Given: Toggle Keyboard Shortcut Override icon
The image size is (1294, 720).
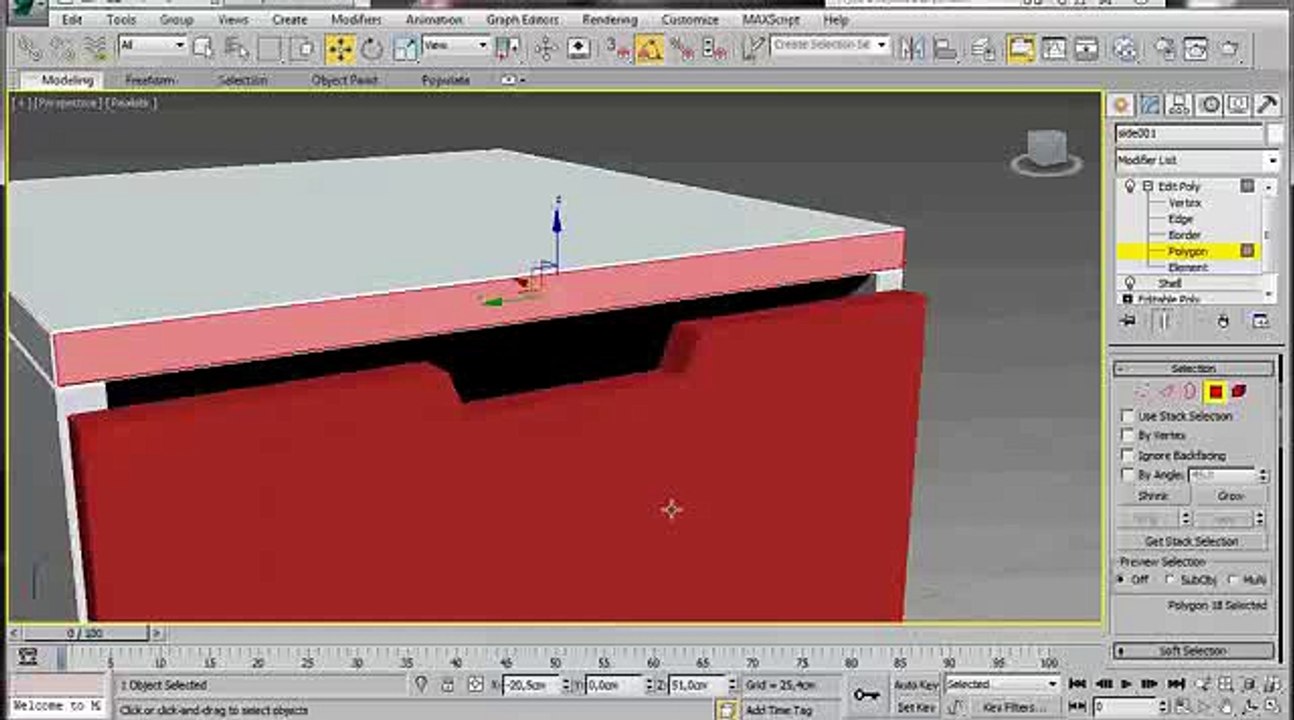Looking at the screenshot, I should [x=579, y=47].
